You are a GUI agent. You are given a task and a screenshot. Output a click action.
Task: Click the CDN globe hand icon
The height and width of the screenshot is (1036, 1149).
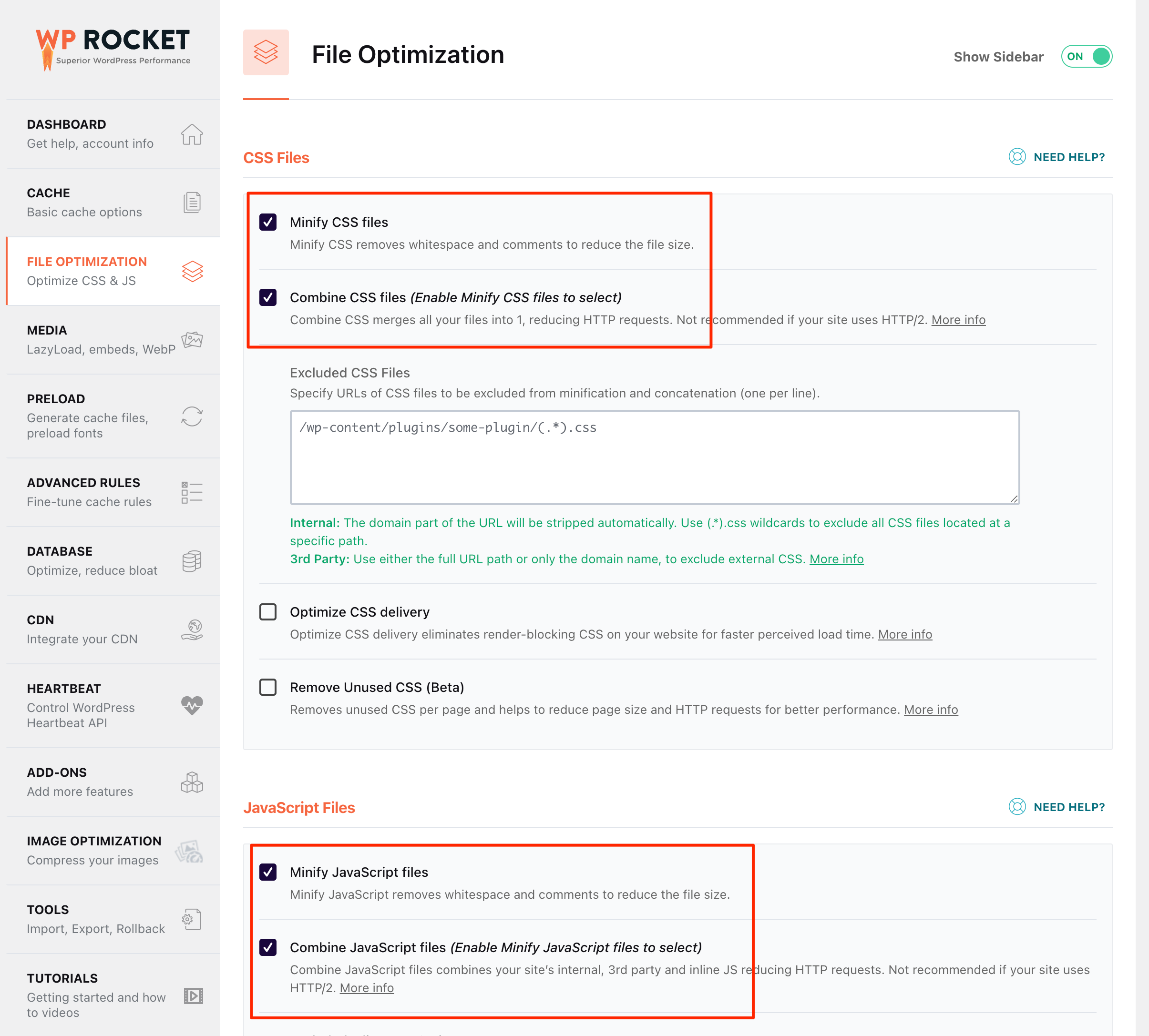(x=192, y=630)
